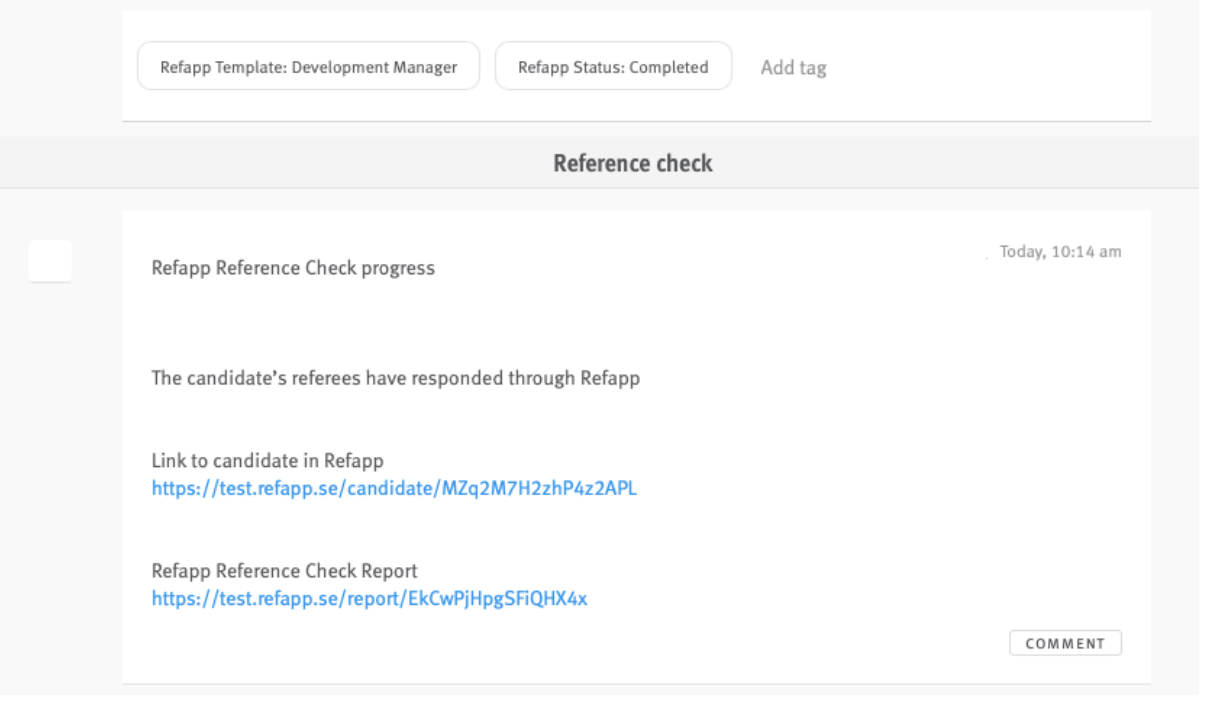Expand the Reference check section
This screenshot has width=1206, height=704.
(x=632, y=162)
